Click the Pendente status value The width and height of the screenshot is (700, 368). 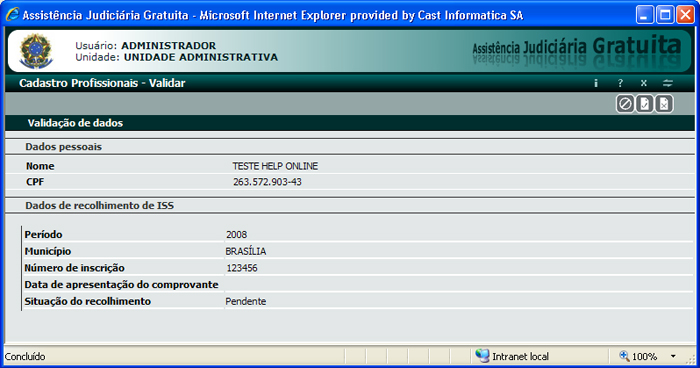pyautogui.click(x=246, y=301)
